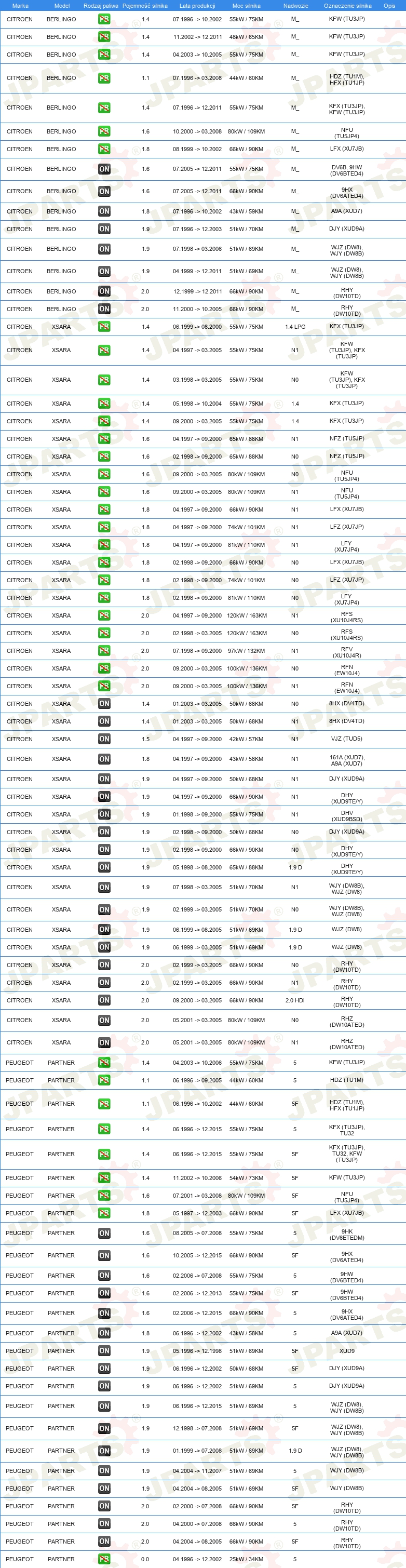Click diesel ON icon in Xsara 1.5 VJZ (TUD5) row

click(x=104, y=739)
